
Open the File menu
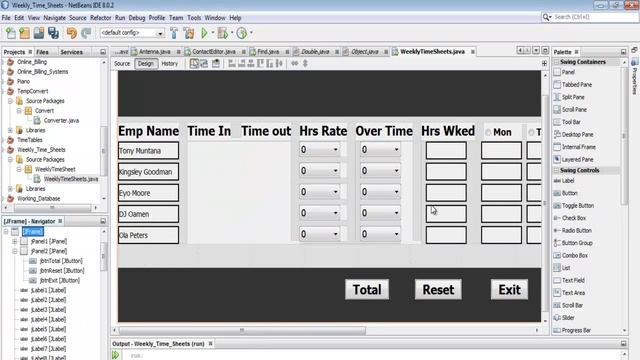[x=6, y=18]
